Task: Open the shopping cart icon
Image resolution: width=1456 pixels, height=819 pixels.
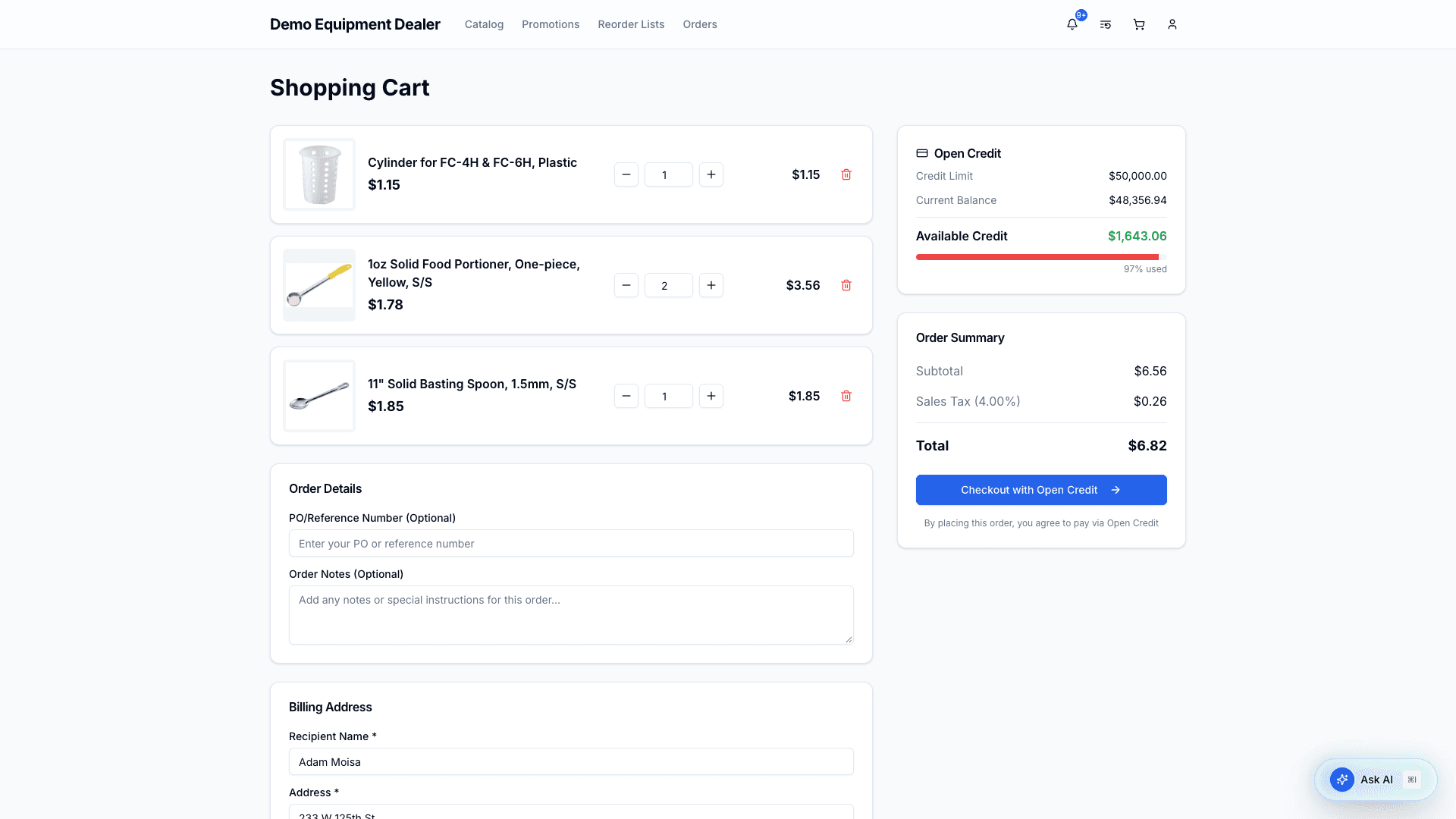Action: click(x=1139, y=24)
